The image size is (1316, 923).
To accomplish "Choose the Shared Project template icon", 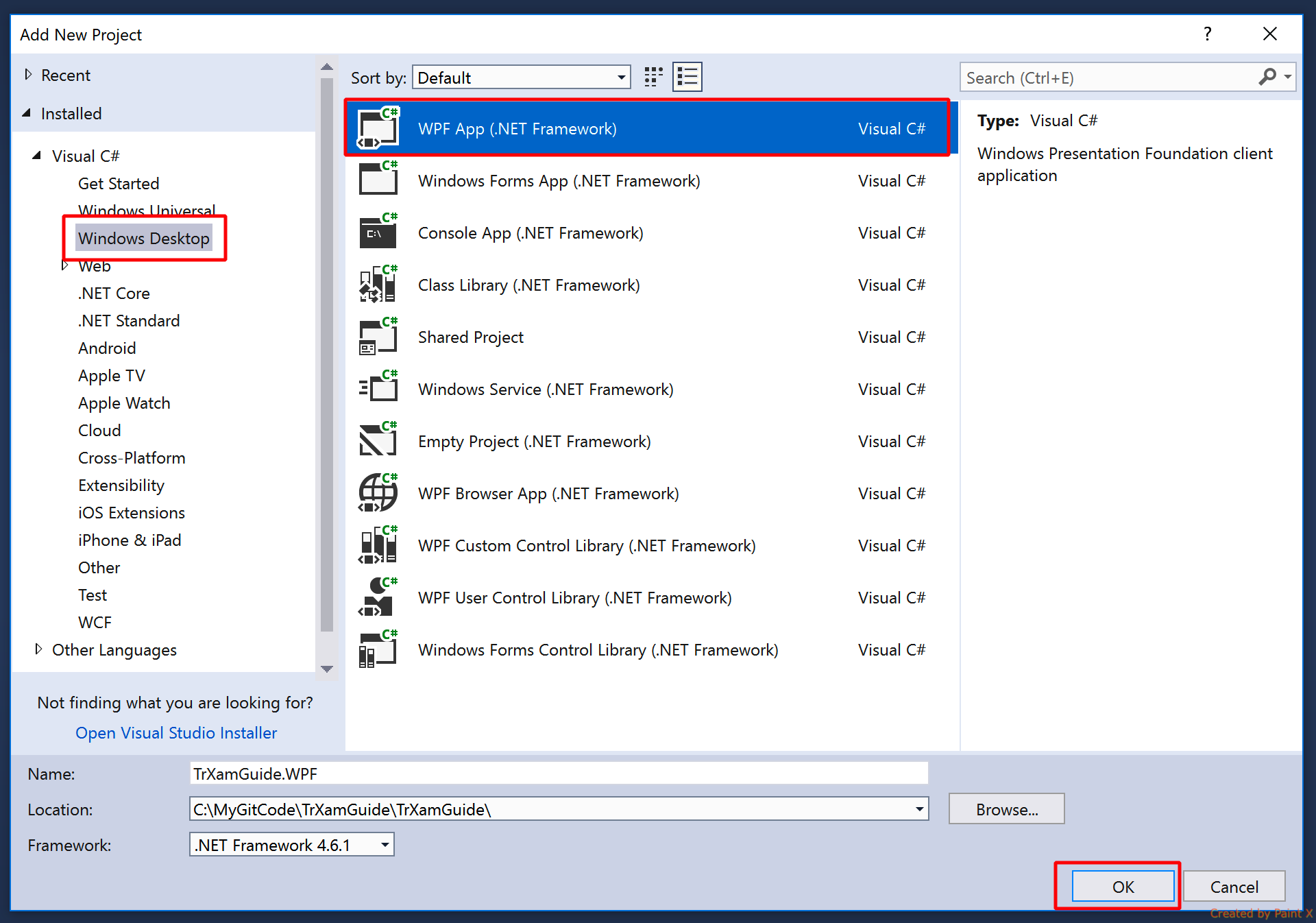I will [378, 337].
